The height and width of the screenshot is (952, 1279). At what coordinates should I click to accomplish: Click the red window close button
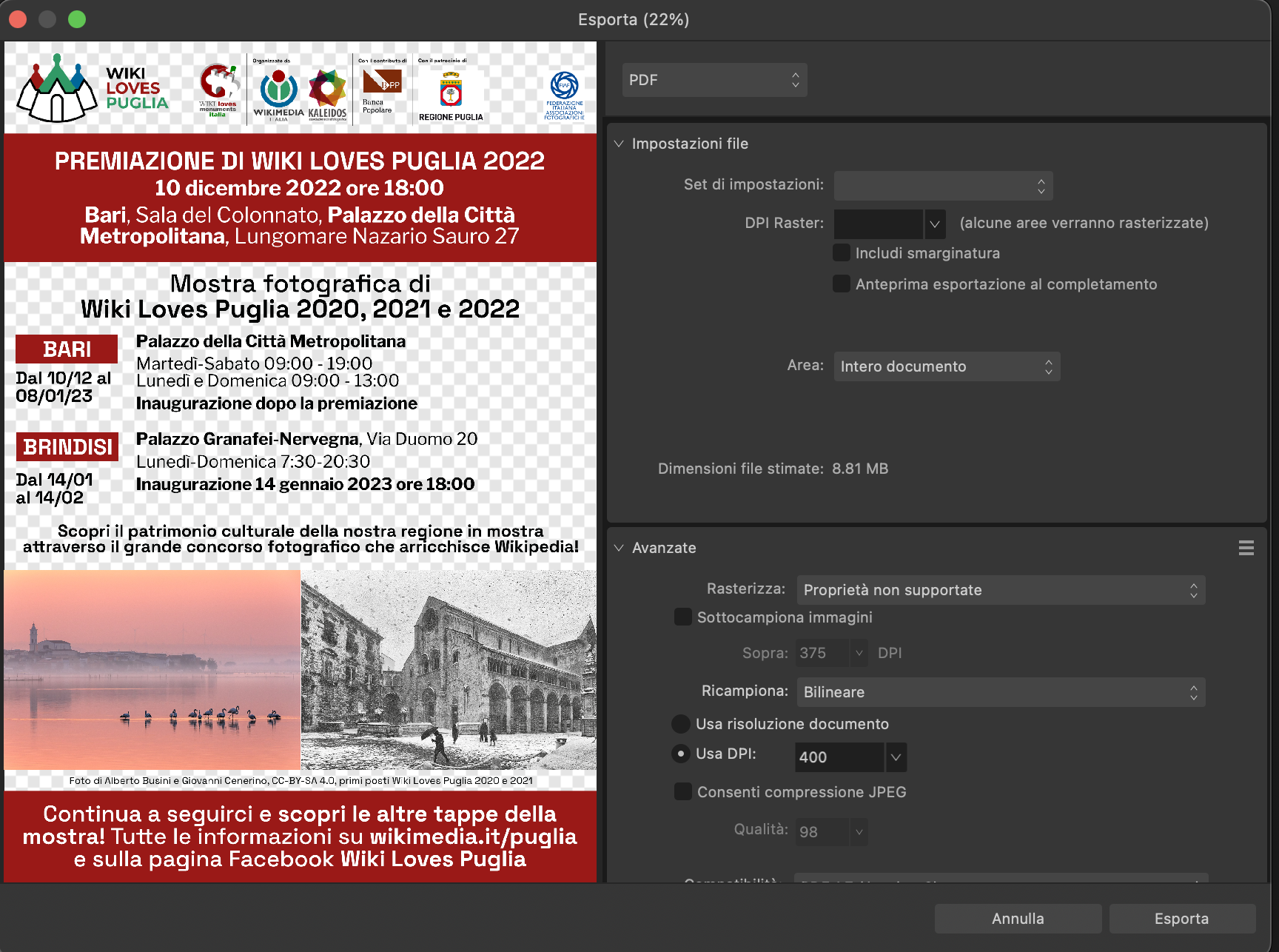pyautogui.click(x=18, y=19)
